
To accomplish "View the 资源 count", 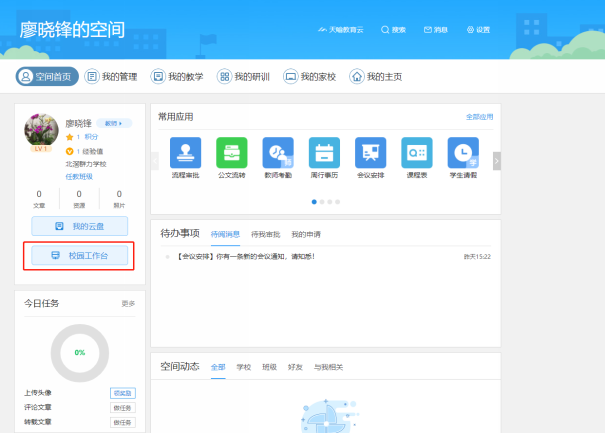I will click(79, 199).
